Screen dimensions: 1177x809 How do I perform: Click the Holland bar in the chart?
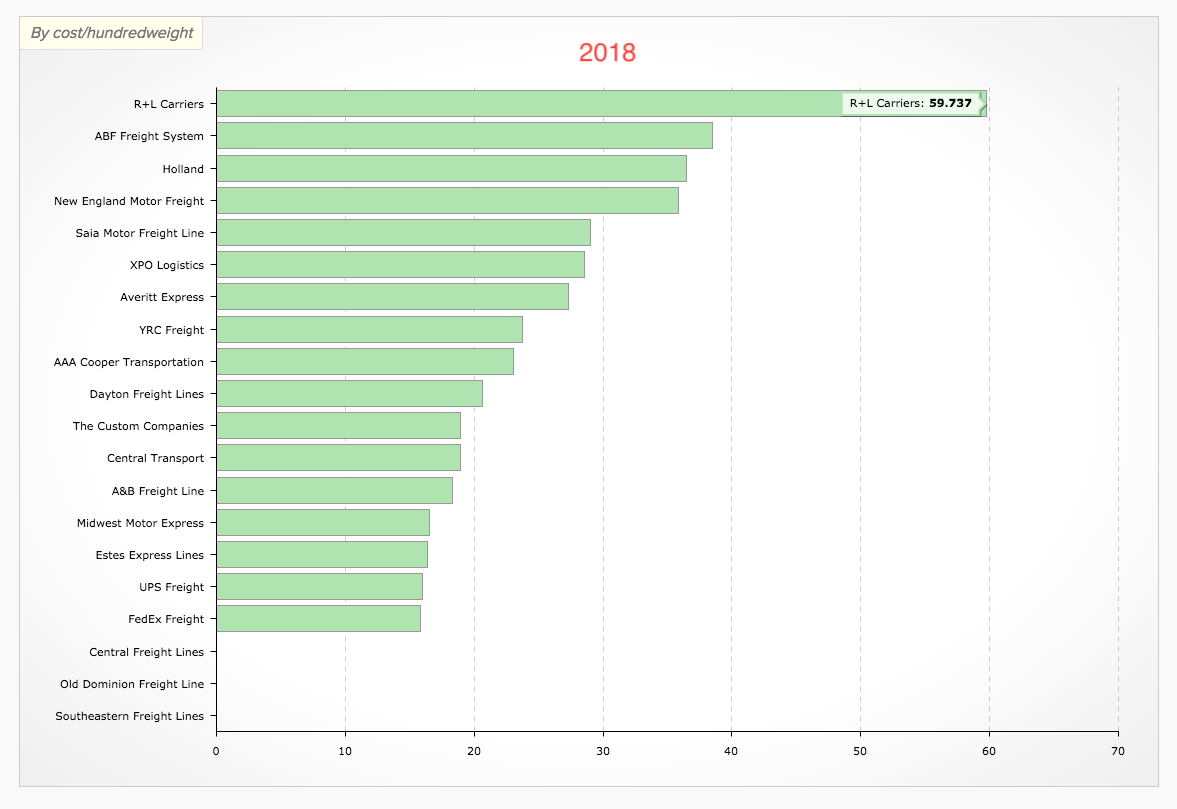click(x=451, y=168)
